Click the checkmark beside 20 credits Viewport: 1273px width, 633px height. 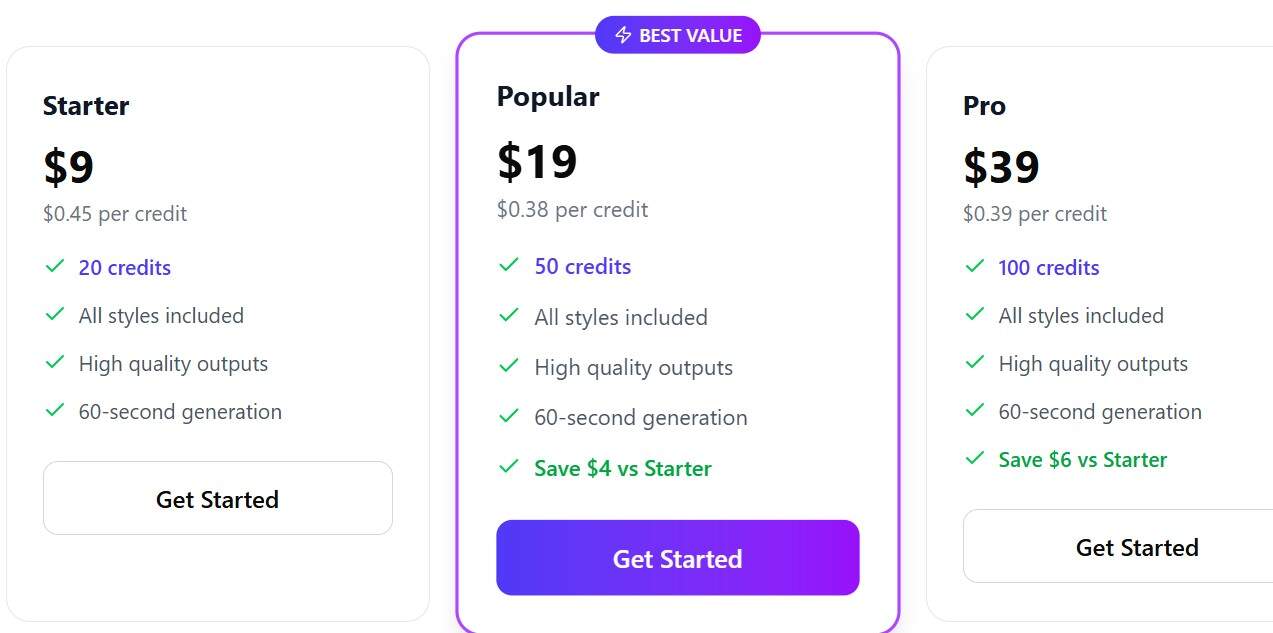coord(55,266)
